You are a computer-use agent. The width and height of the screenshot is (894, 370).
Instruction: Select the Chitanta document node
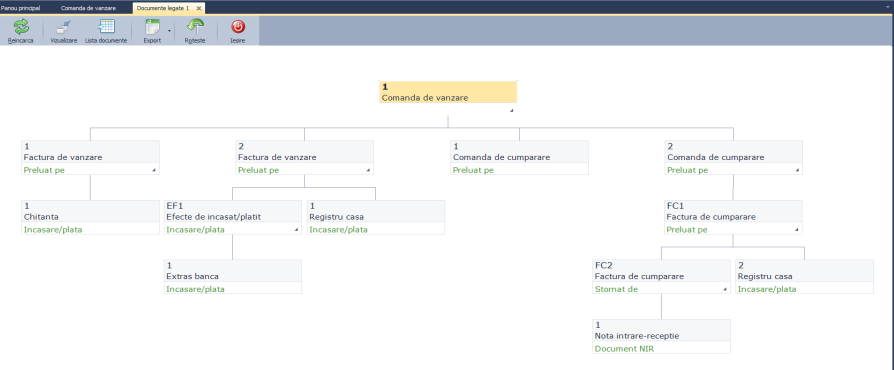pyautogui.click(x=91, y=217)
